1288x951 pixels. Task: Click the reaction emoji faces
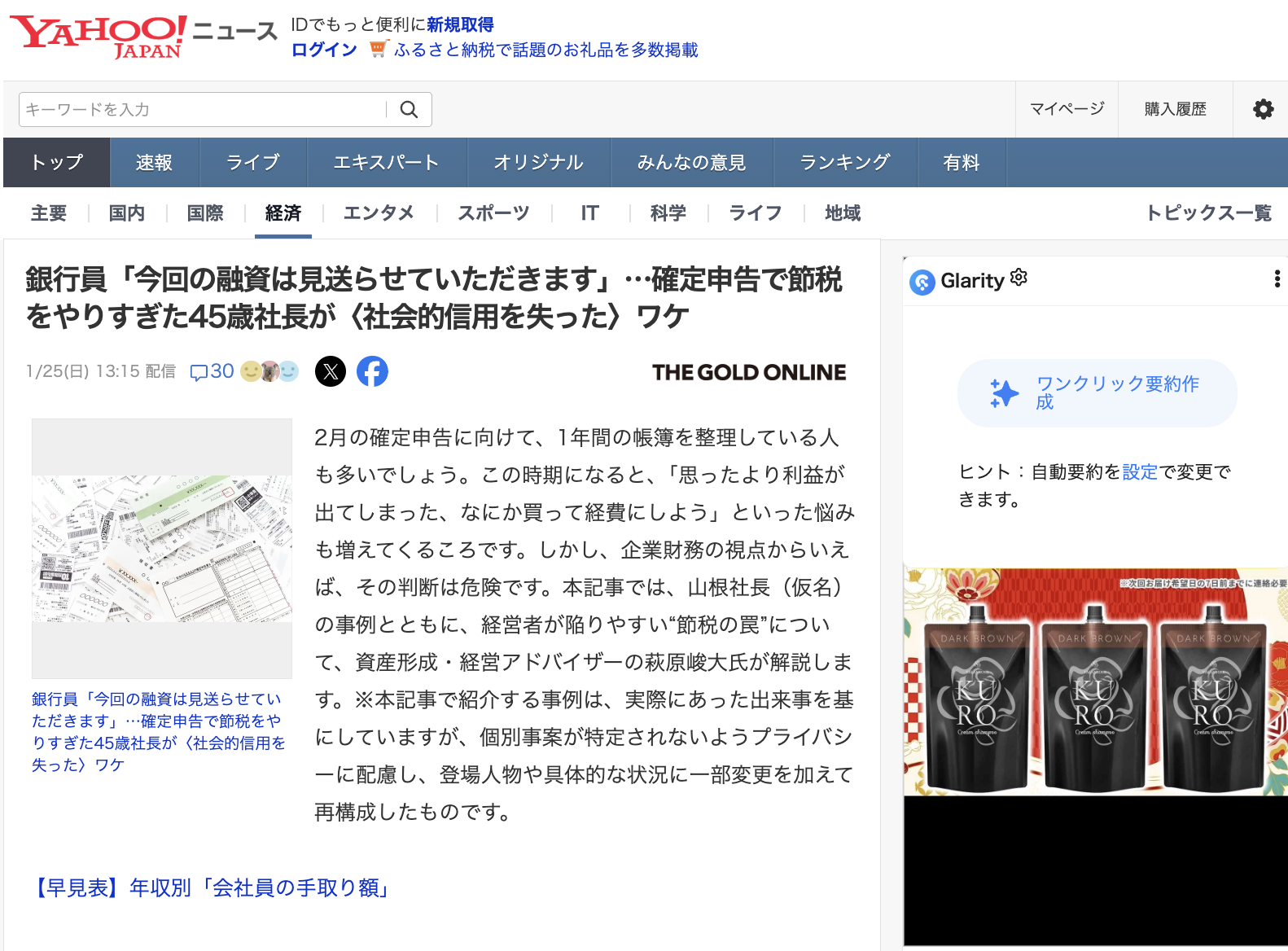[x=269, y=371]
